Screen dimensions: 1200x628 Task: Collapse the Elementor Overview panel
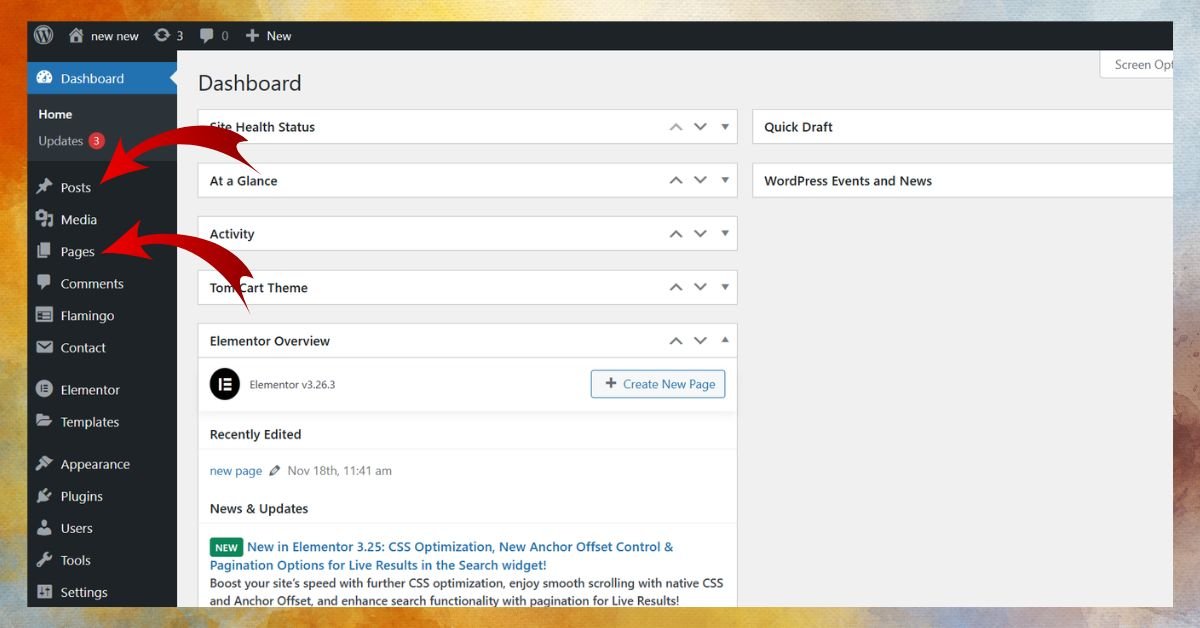[x=725, y=340]
